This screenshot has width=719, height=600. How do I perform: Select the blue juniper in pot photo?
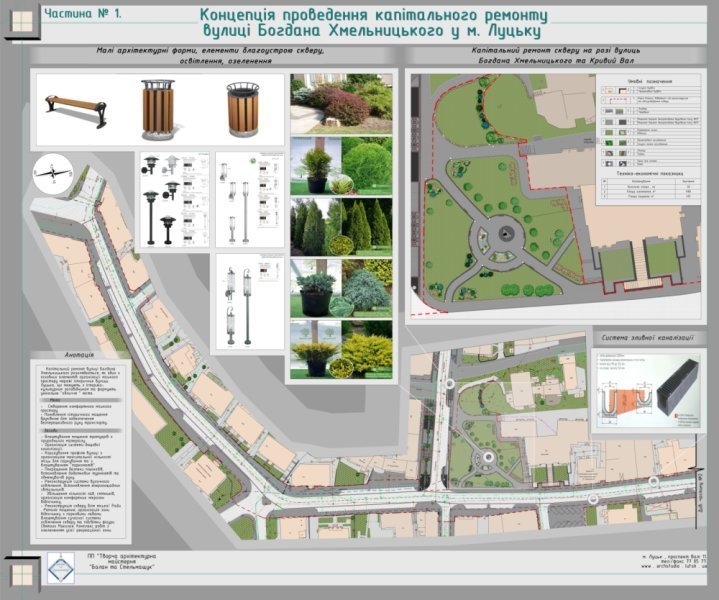tap(341, 286)
